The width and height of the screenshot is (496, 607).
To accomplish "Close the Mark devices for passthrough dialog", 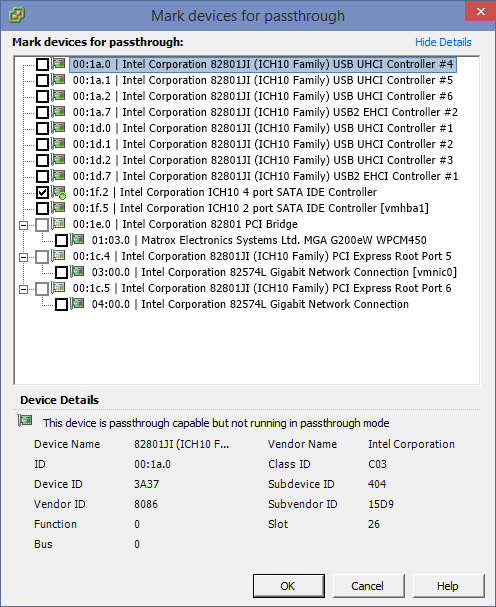I will click(x=481, y=11).
